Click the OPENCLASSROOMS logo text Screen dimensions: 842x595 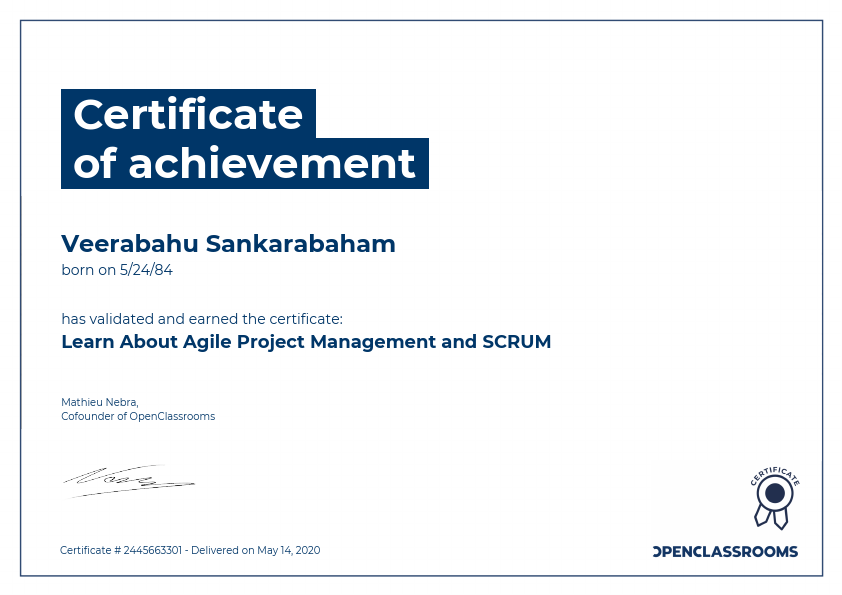(x=725, y=552)
